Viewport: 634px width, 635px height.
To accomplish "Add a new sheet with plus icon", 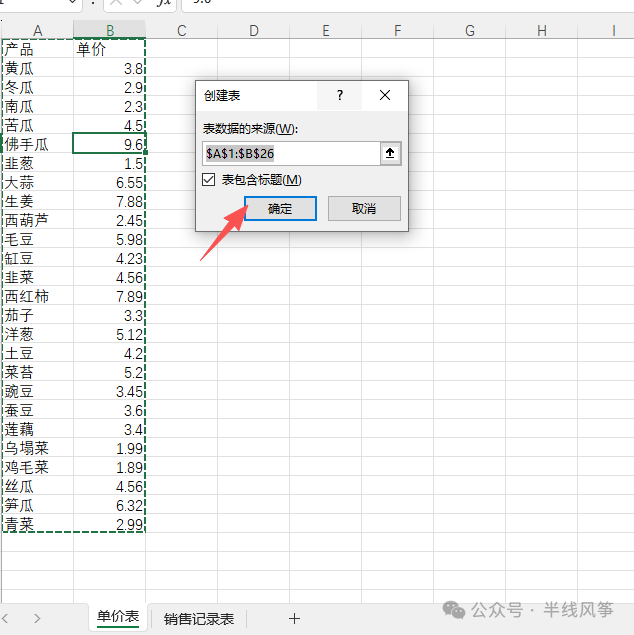I will pyautogui.click(x=294, y=618).
